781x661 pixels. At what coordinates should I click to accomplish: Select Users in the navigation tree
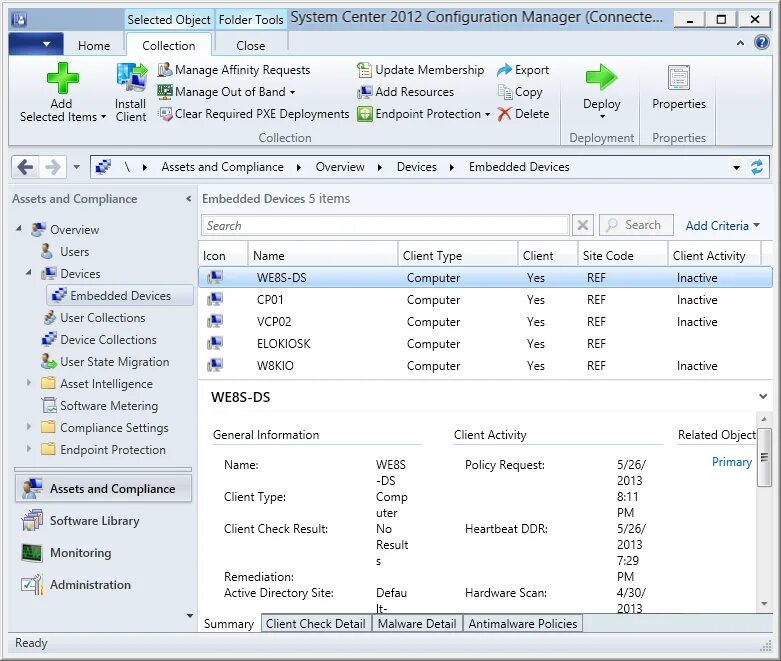pyautogui.click(x=75, y=252)
